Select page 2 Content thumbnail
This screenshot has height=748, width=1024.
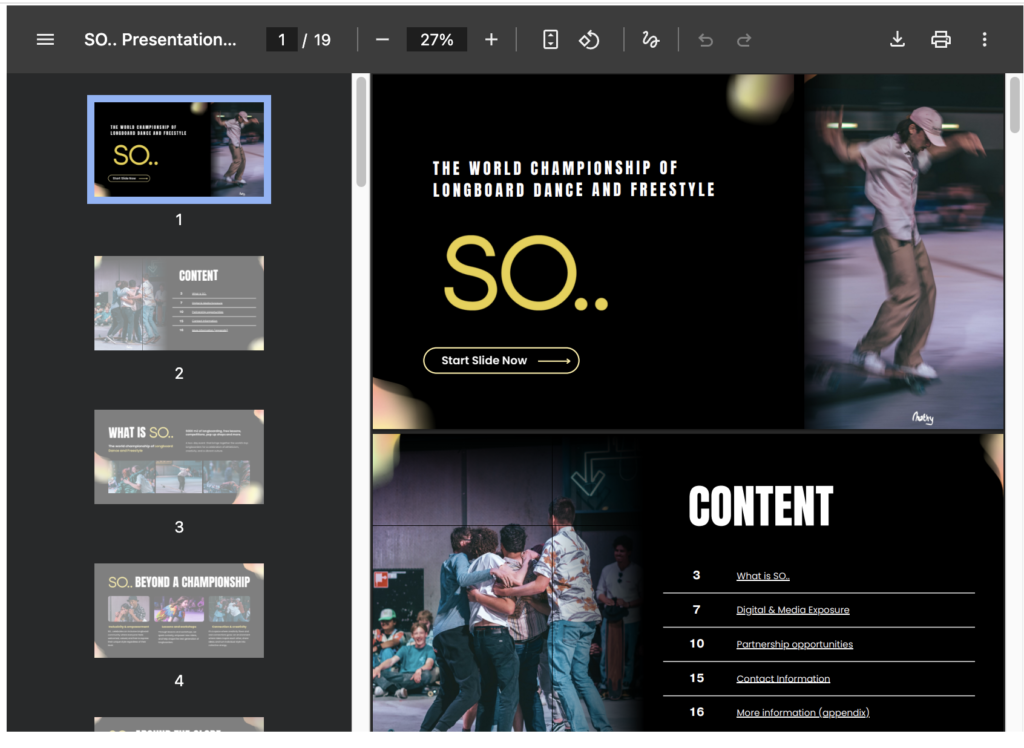point(179,303)
